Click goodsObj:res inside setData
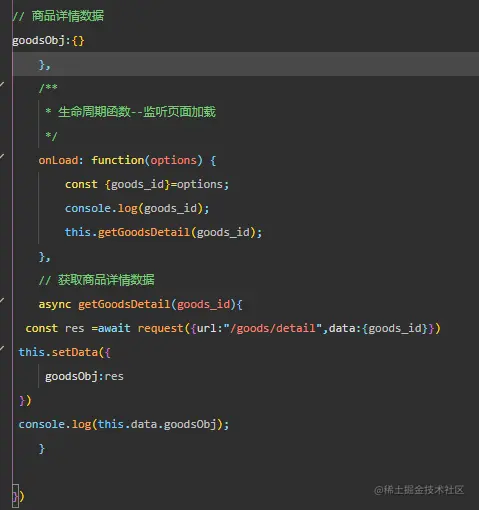Screen dimensions: 479x510 [x=84, y=376]
